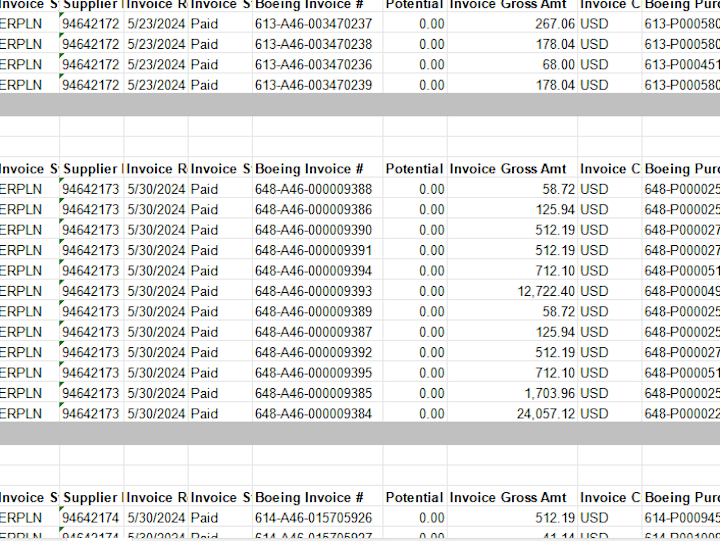Select invoice 648-A46-000009394 cell
The width and height of the screenshot is (720, 541).
coord(317,271)
